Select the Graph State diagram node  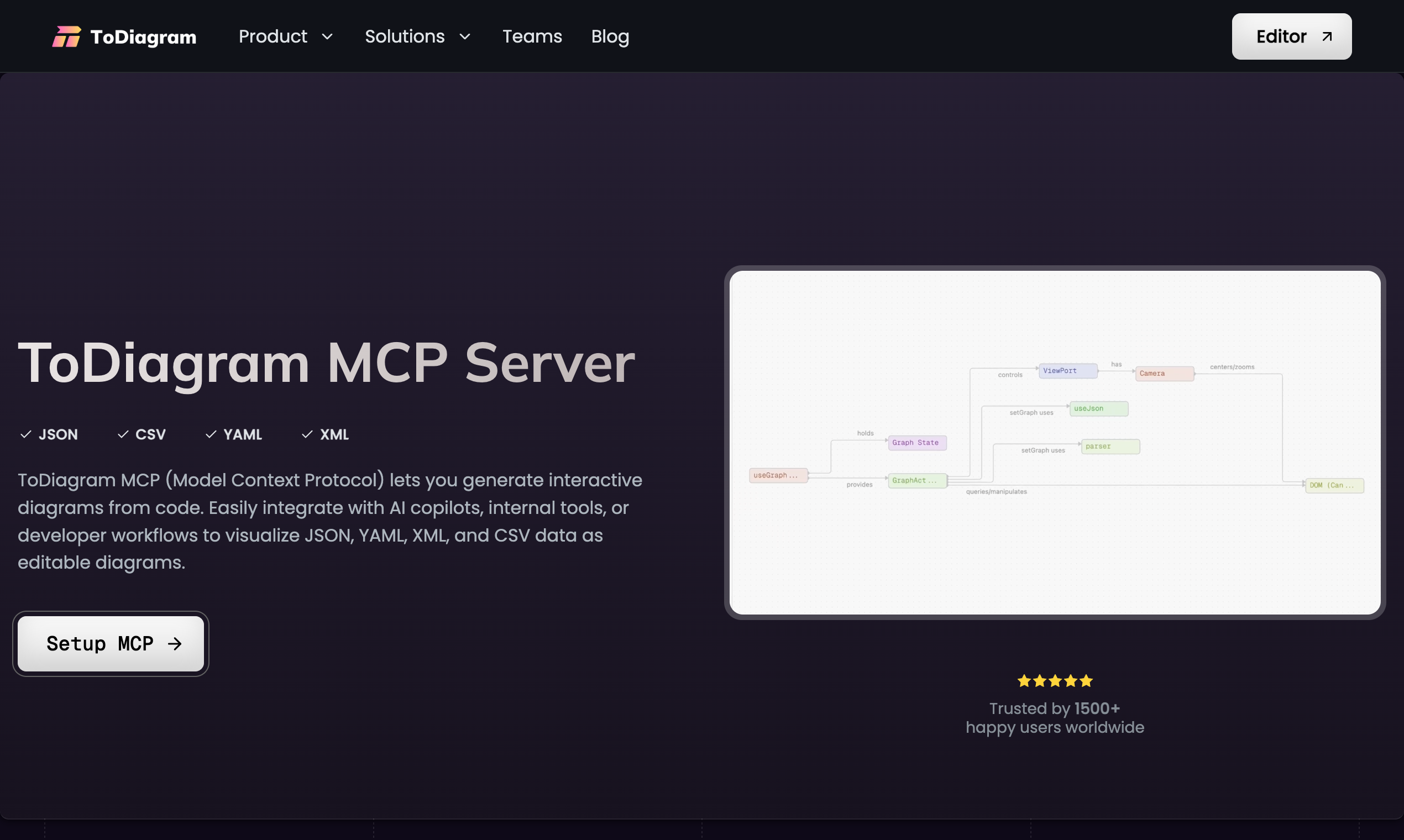click(917, 443)
